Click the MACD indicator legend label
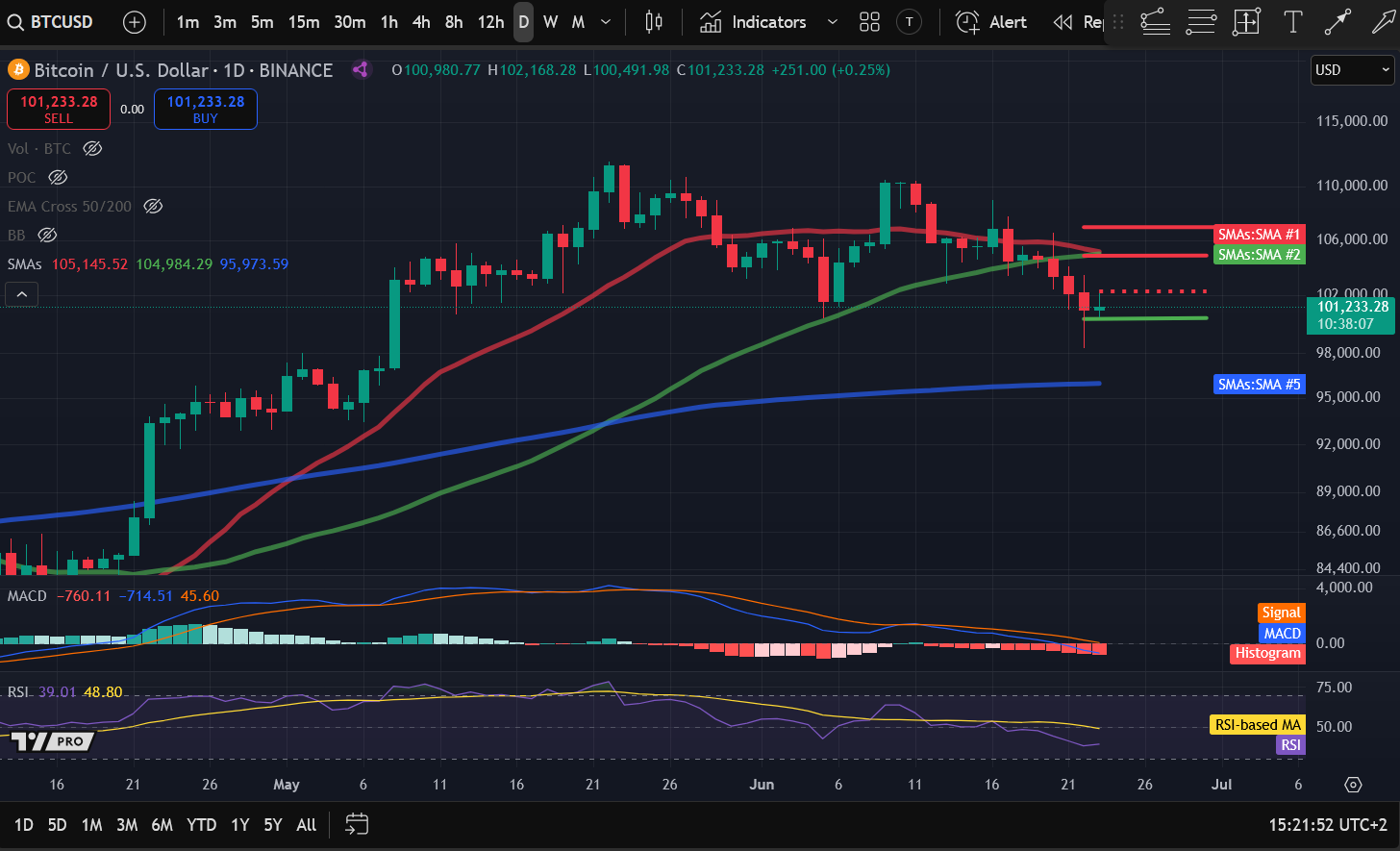The height and width of the screenshot is (851, 1400). (x=27, y=595)
